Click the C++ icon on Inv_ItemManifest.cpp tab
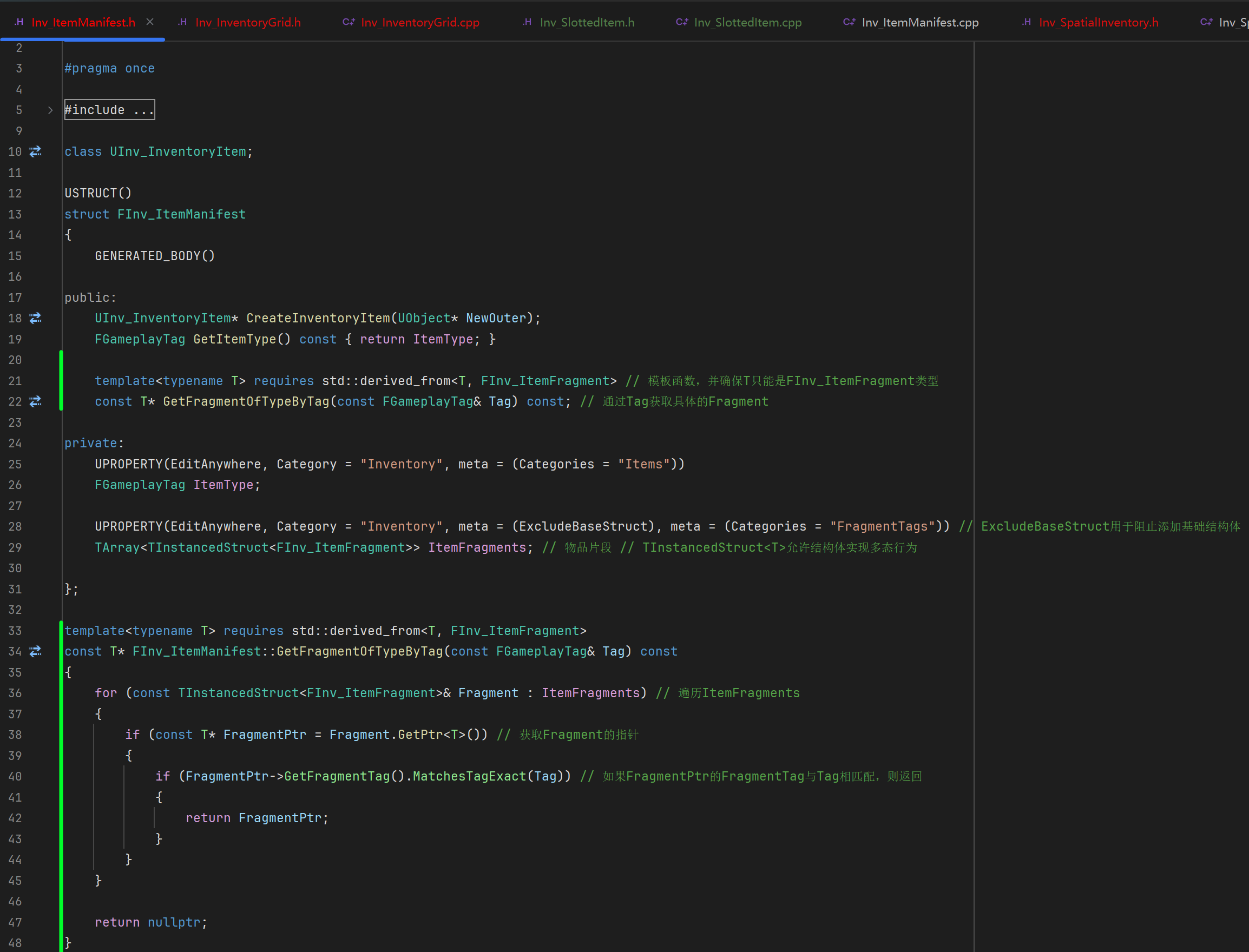Screen dimensions: 1249x952 tap(849, 22)
